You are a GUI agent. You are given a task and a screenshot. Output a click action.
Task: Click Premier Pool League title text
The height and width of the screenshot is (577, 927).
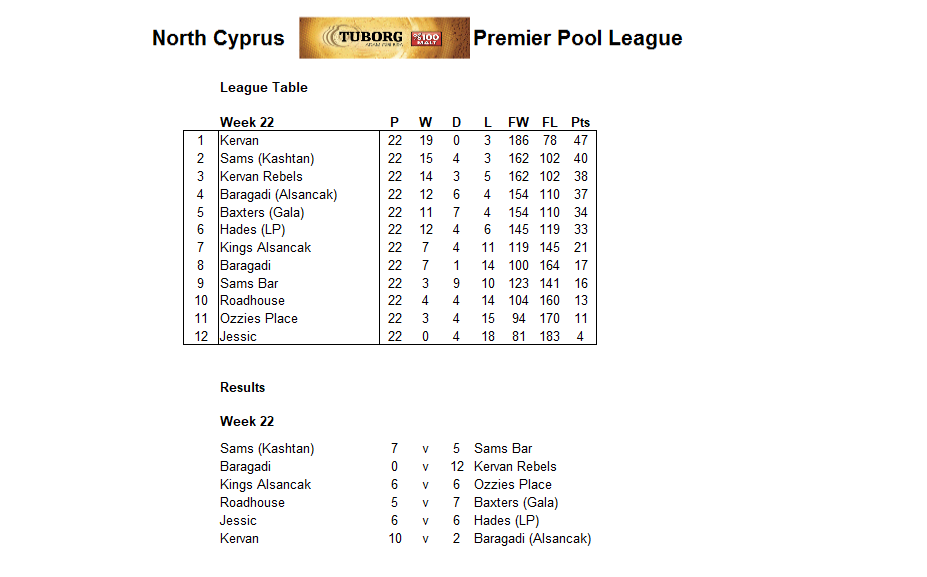point(578,38)
